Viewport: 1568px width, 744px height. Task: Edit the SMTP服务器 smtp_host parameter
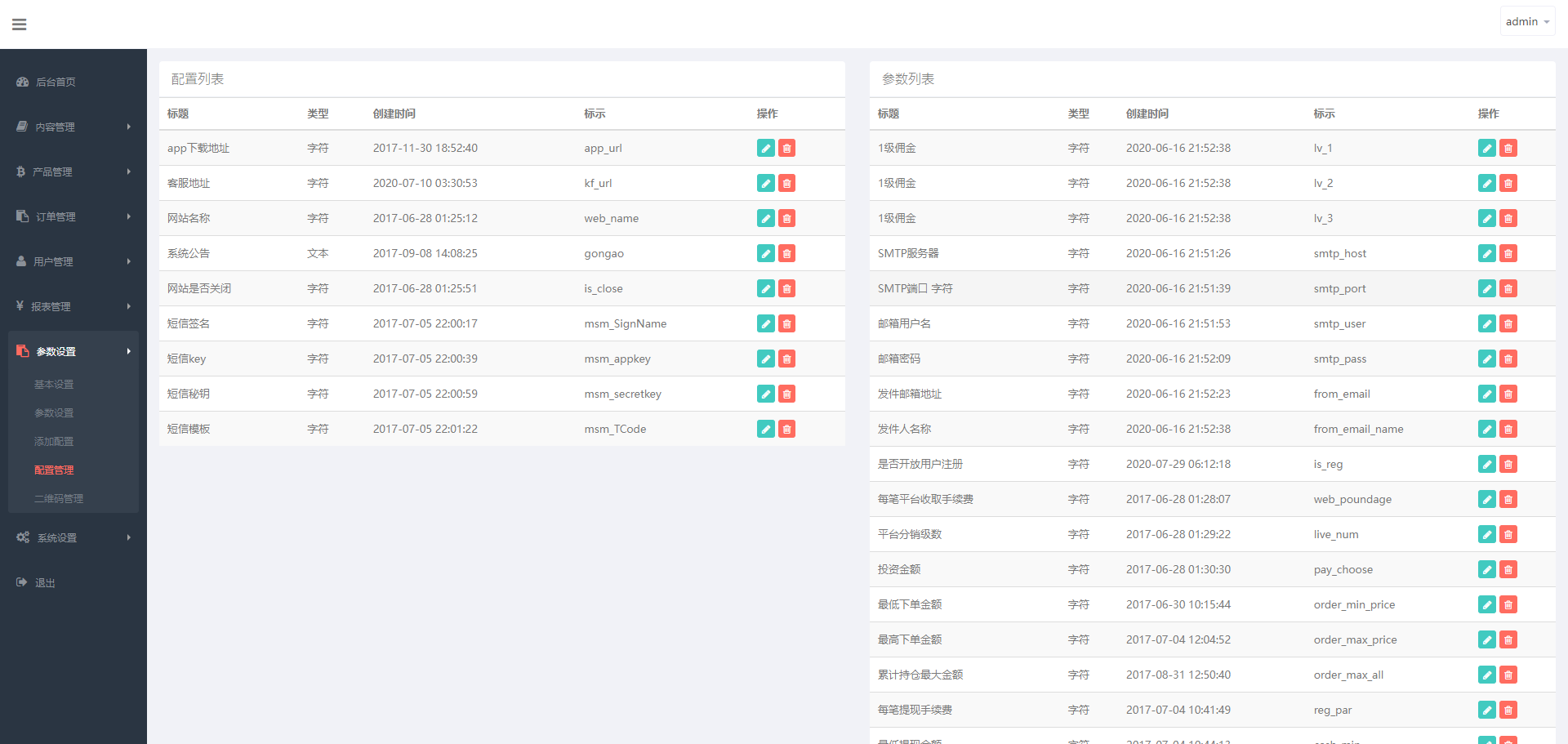click(1487, 253)
